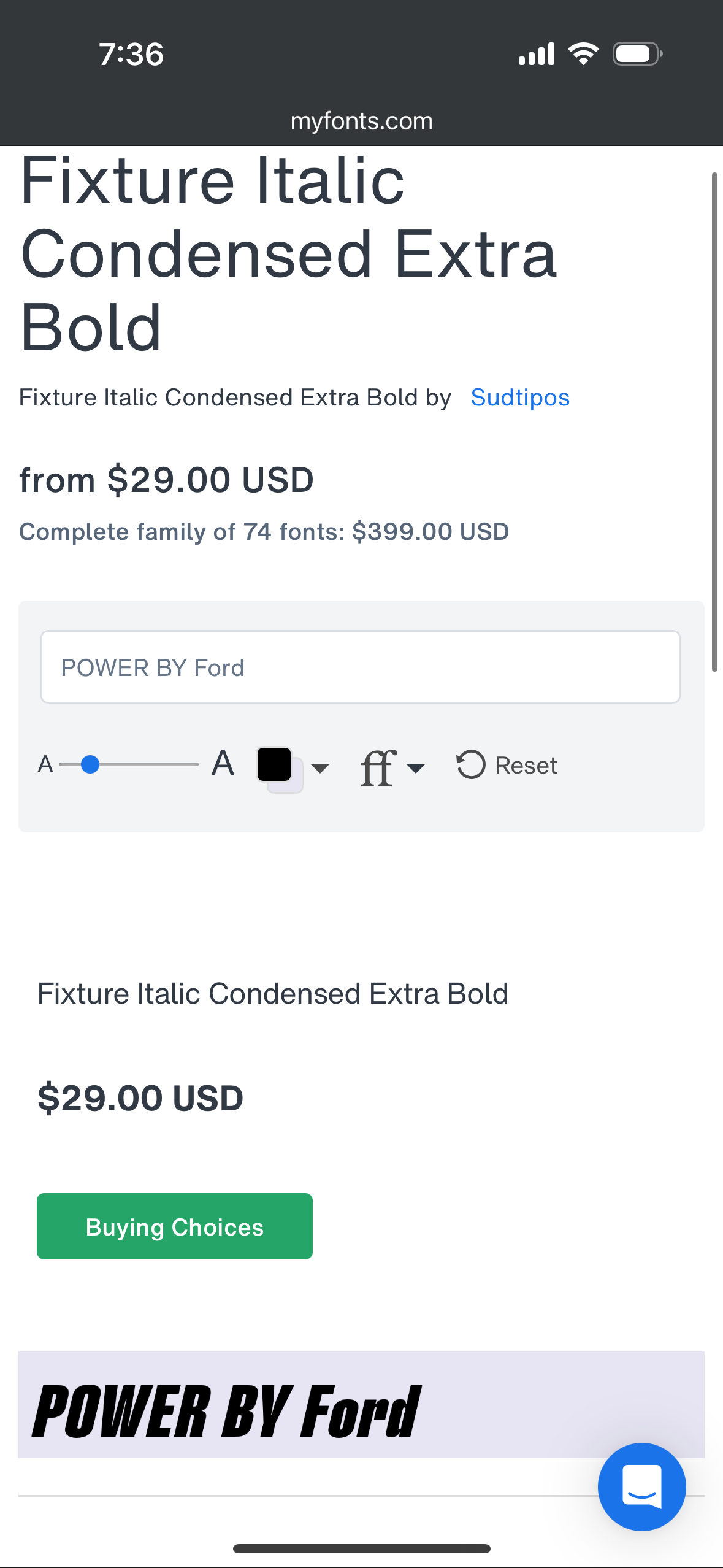Viewport: 723px width, 1568px height.
Task: Open the myfonts.com address bar
Action: click(361, 120)
